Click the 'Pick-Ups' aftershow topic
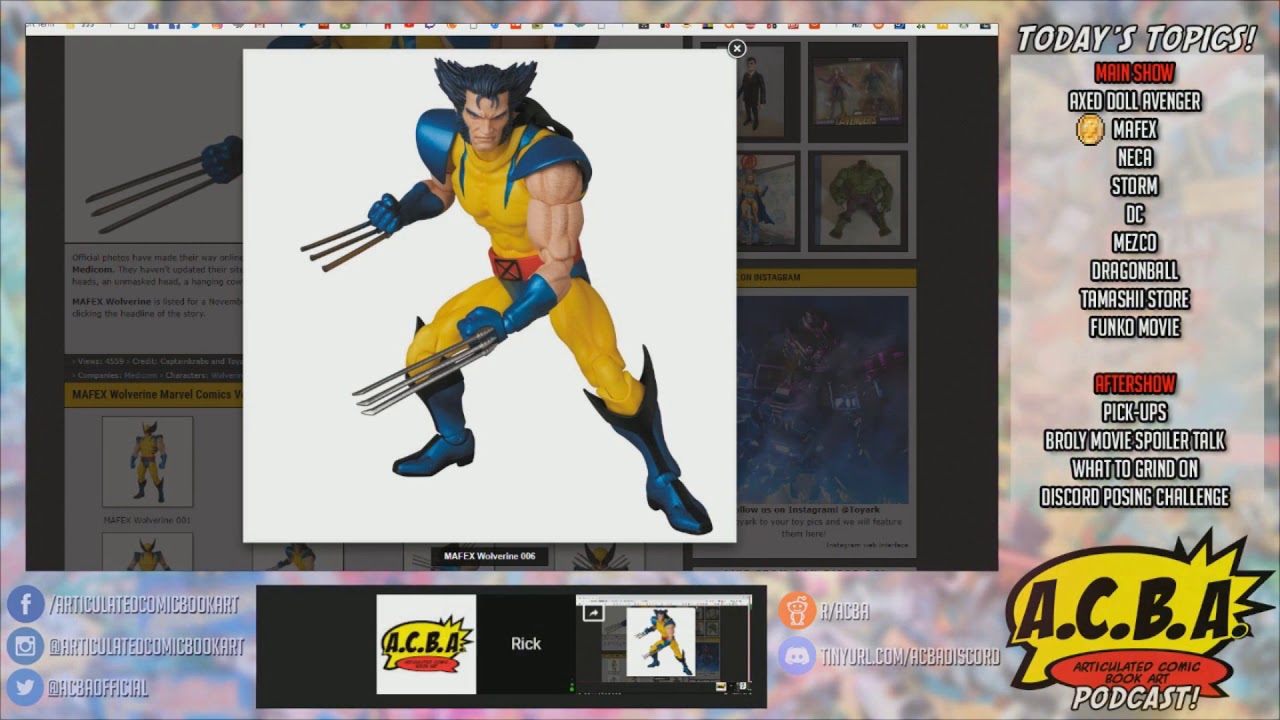 pos(1134,412)
